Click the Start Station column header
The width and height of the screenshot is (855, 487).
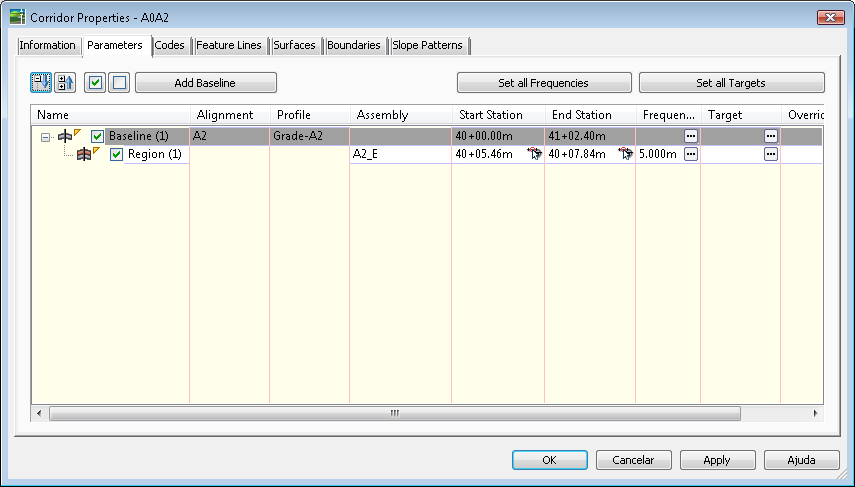tap(498, 115)
